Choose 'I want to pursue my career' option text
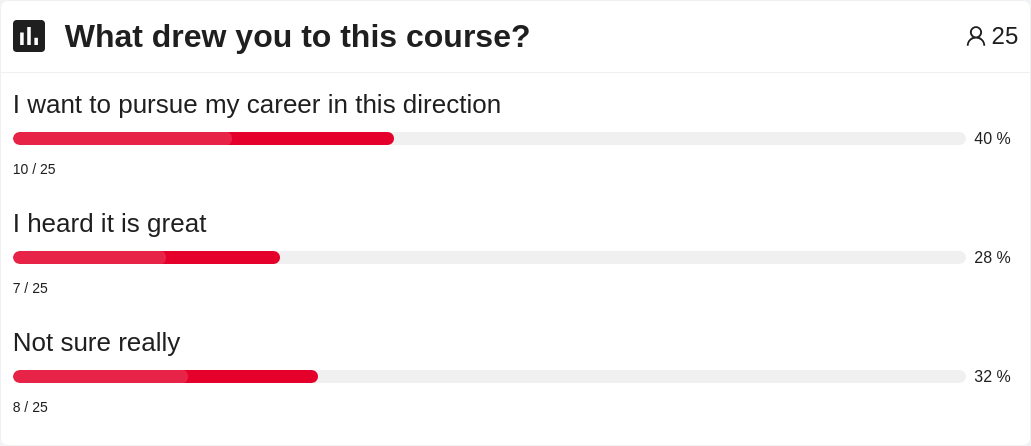The height and width of the screenshot is (446, 1031). pyautogui.click(x=257, y=104)
